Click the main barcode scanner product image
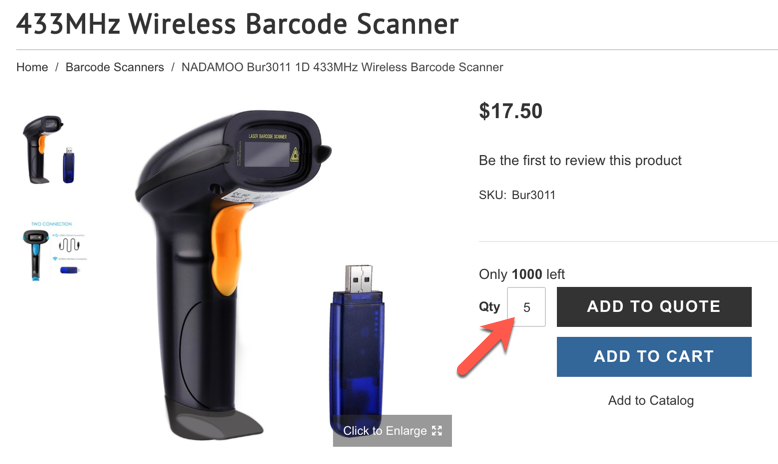This screenshot has height=464, width=778. pyautogui.click(x=233, y=275)
